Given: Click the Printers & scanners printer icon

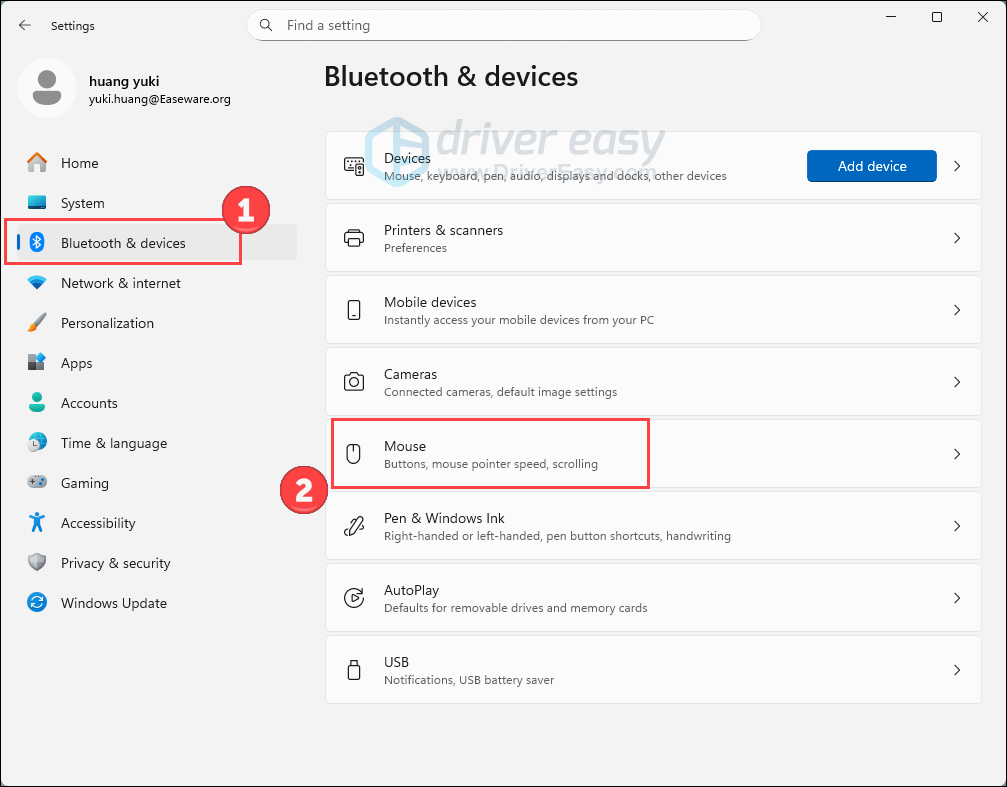Looking at the screenshot, I should click(354, 238).
